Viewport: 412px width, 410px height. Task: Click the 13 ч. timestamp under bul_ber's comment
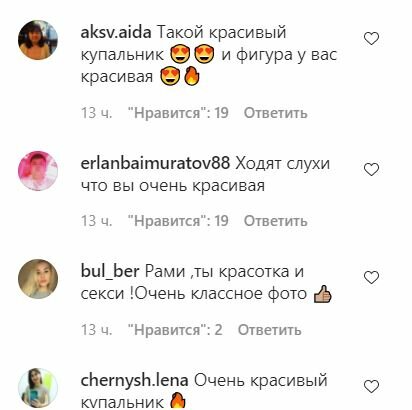[96, 330]
